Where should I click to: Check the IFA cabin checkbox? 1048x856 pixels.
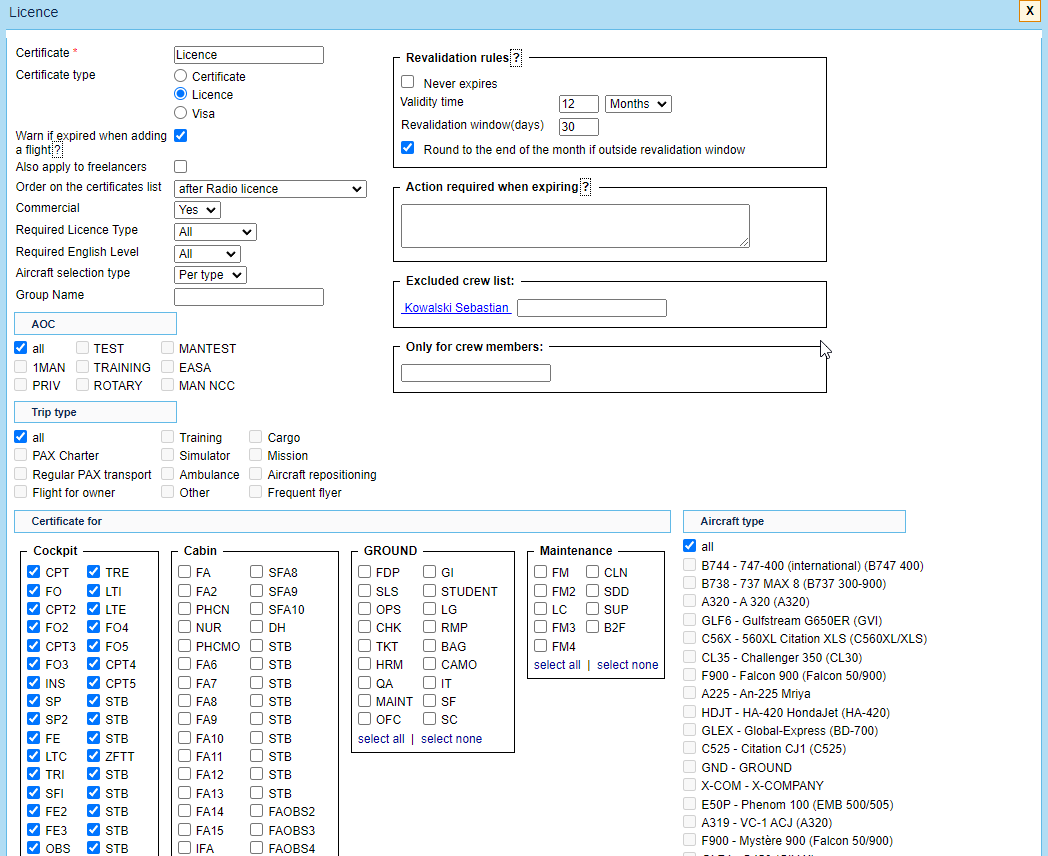pos(184,848)
